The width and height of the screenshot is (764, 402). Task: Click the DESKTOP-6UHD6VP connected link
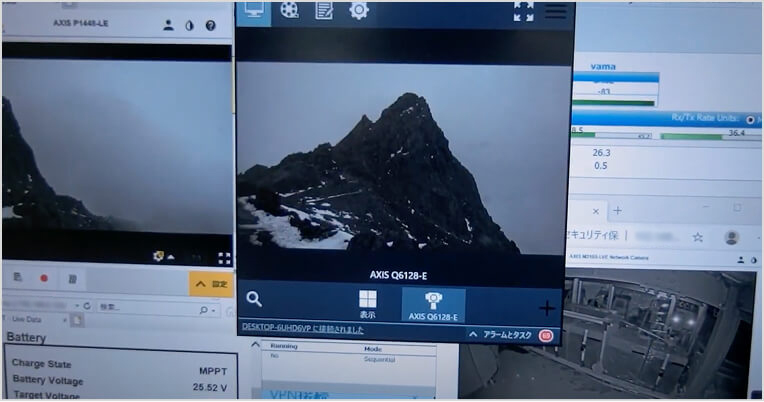[303, 328]
